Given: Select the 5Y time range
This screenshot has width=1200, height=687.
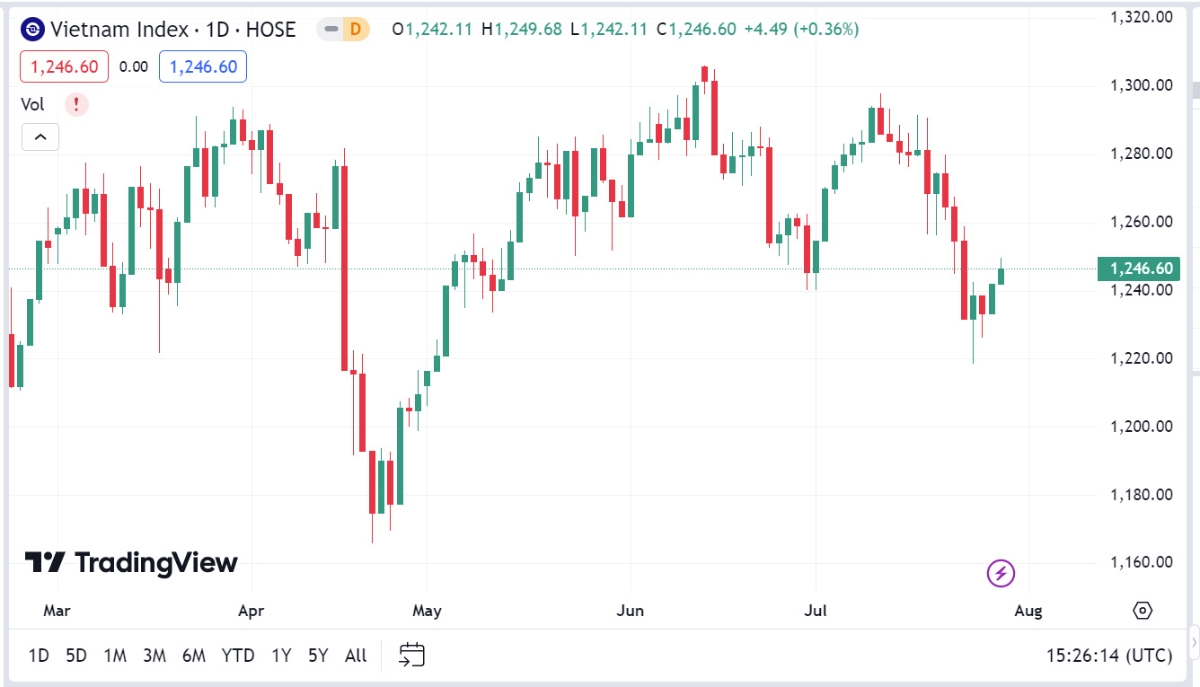Looking at the screenshot, I should pyautogui.click(x=318, y=656).
